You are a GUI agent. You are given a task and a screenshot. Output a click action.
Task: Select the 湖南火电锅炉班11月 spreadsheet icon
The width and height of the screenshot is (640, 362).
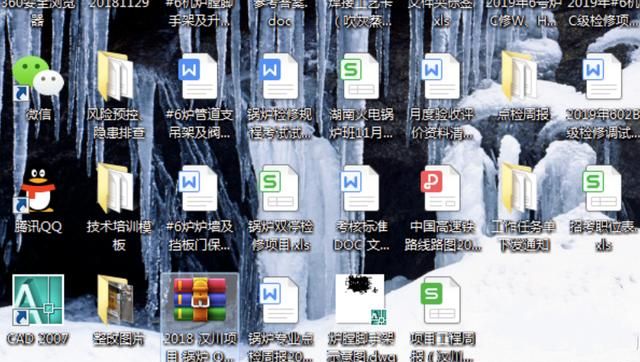click(360, 77)
